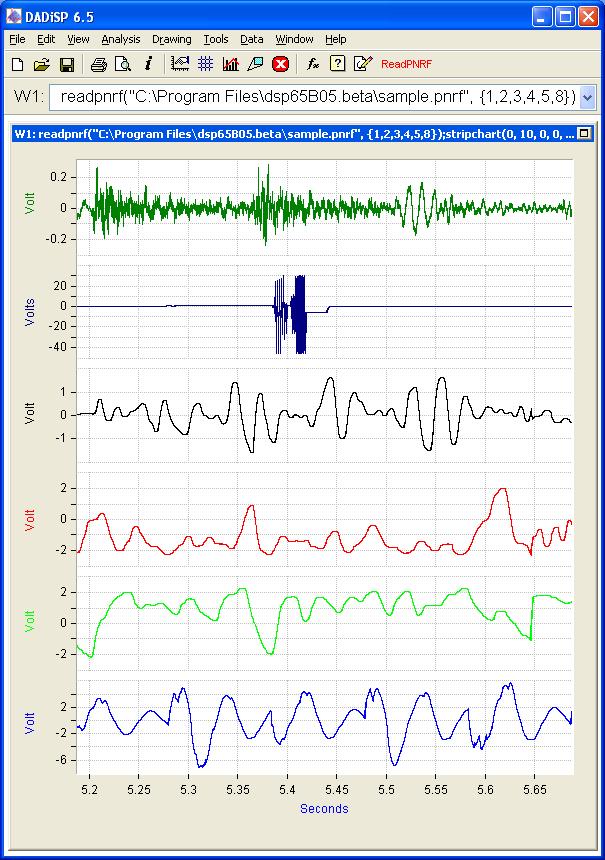
Task: Click the W1: label beside formula field
Action: pos(29,97)
